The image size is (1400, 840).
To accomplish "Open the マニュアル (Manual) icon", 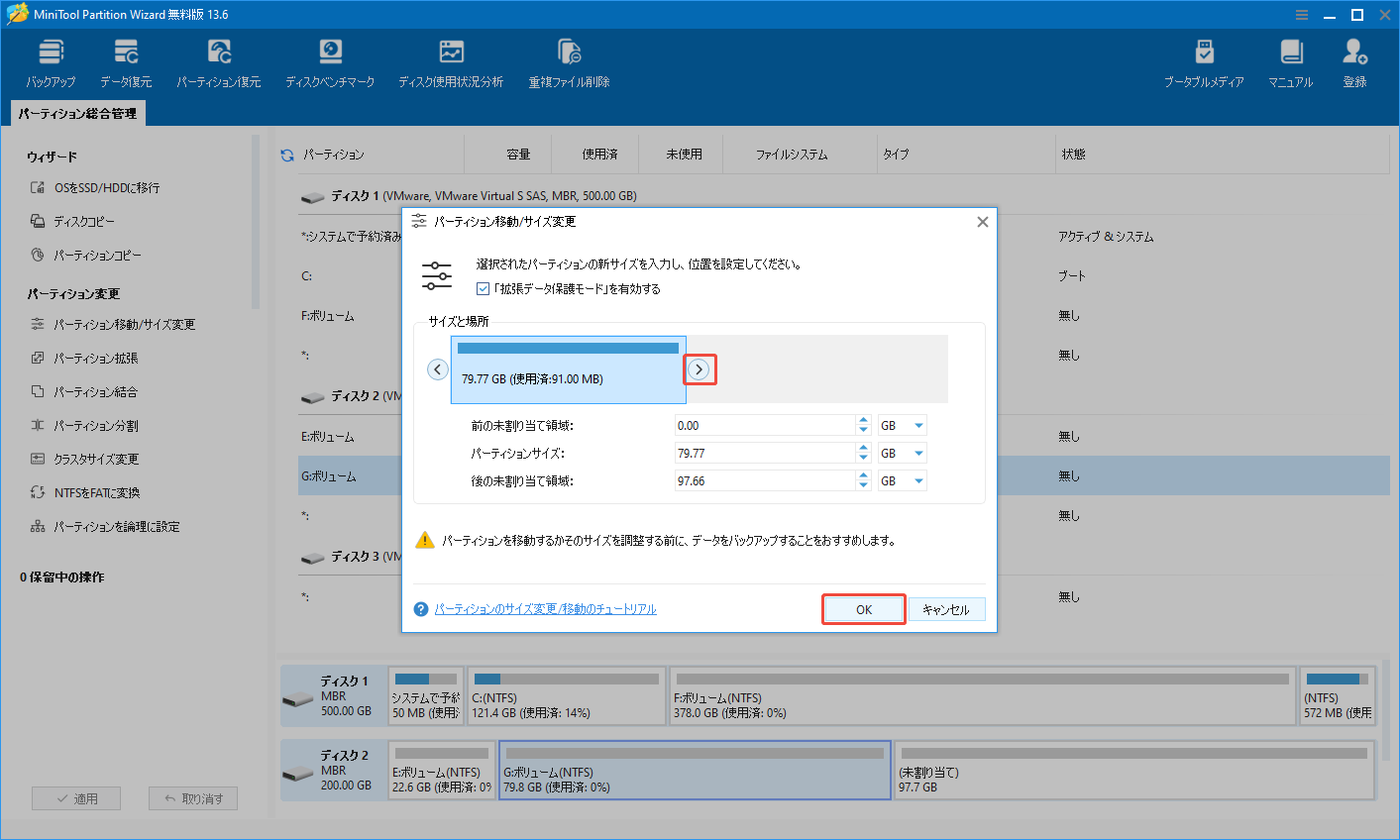I will click(x=1289, y=59).
